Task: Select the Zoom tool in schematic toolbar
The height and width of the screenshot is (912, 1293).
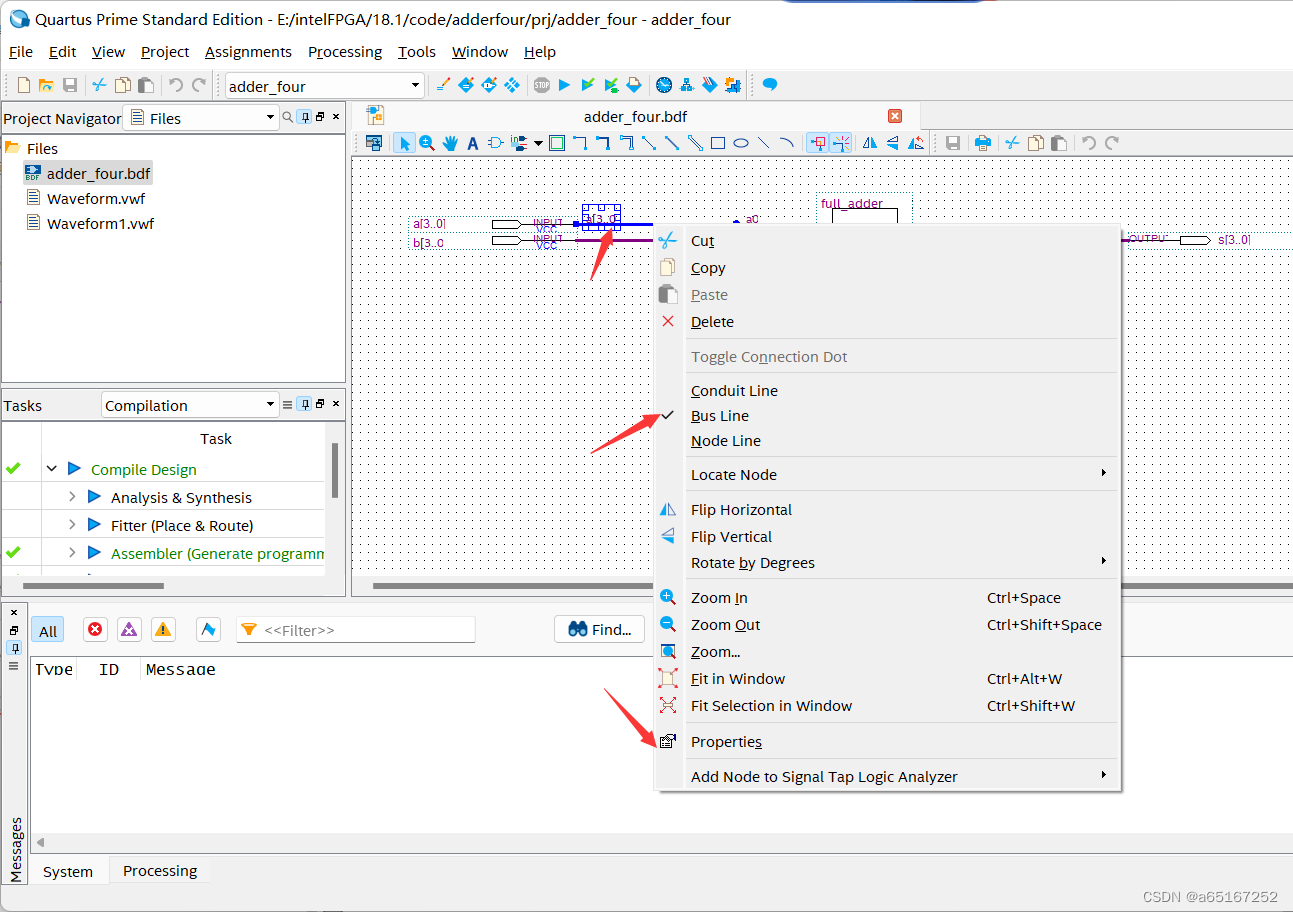Action: 427,143
